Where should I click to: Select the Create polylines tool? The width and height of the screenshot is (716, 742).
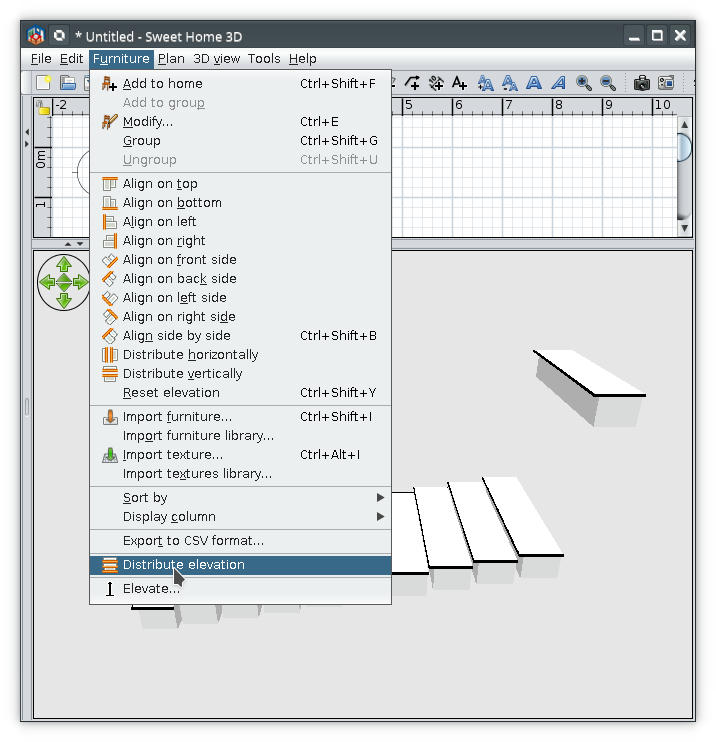(412, 83)
